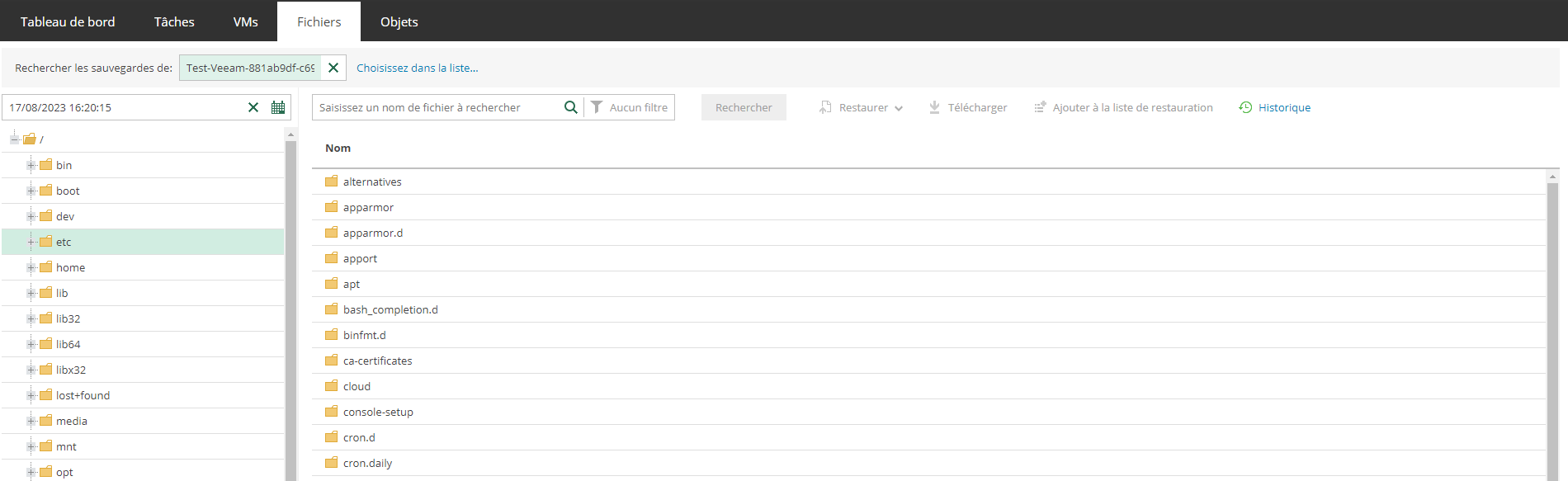This screenshot has height=481, width=1568.
Task: Expand the bin folder node
Action: (31, 165)
